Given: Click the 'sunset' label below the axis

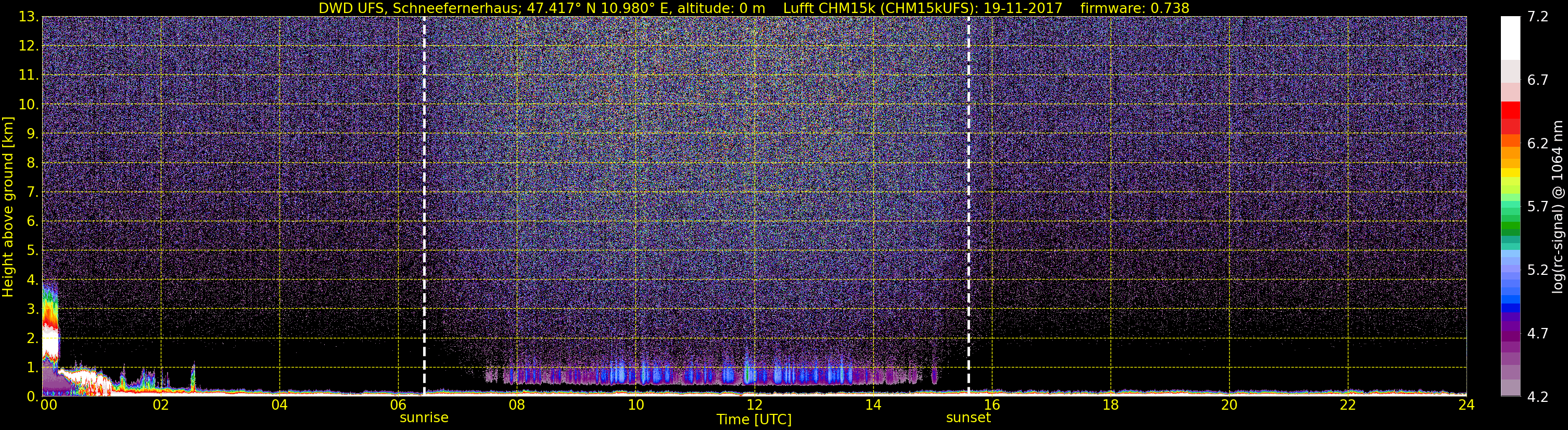Looking at the screenshot, I should coord(968,418).
